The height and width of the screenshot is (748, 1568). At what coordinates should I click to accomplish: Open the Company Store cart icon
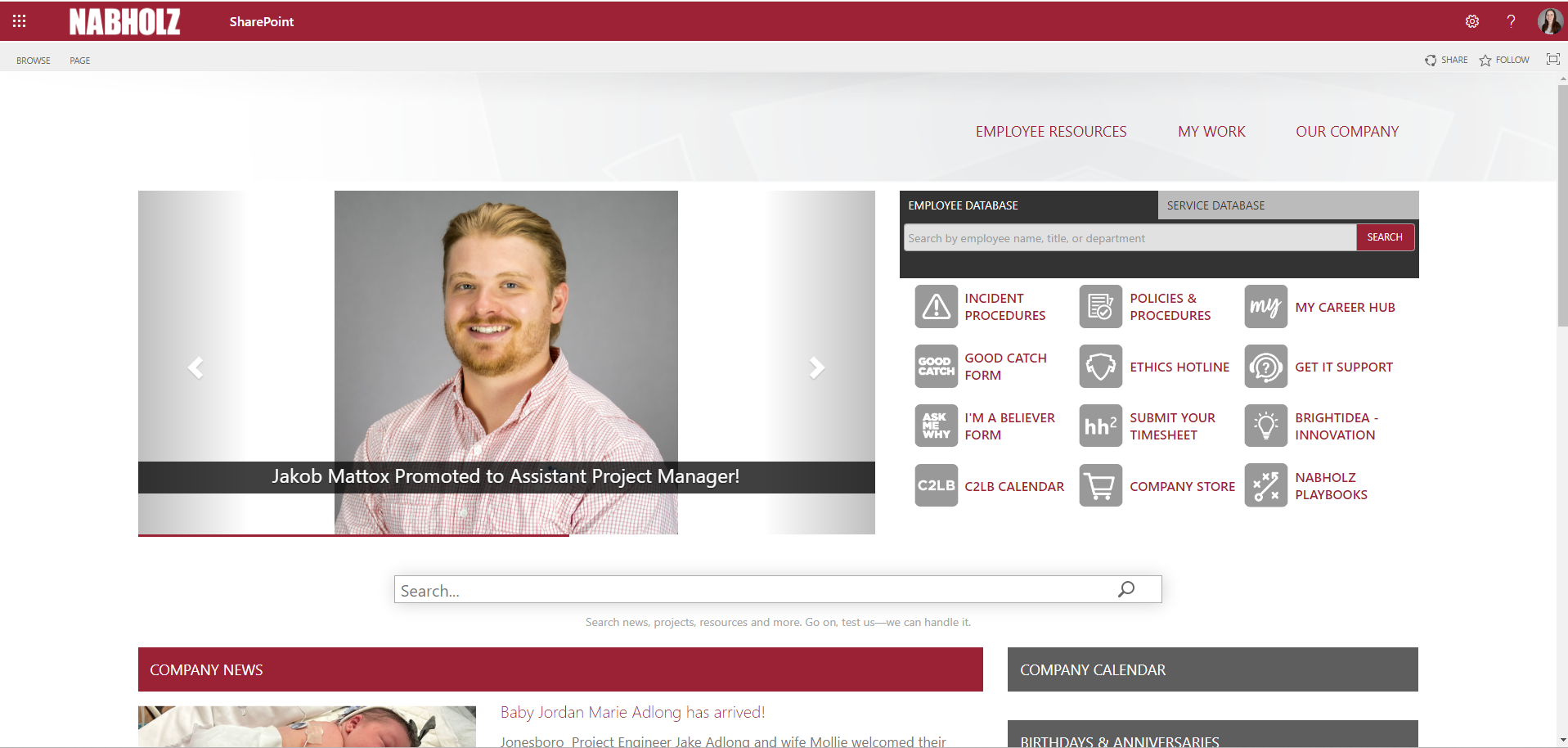pos(1100,486)
